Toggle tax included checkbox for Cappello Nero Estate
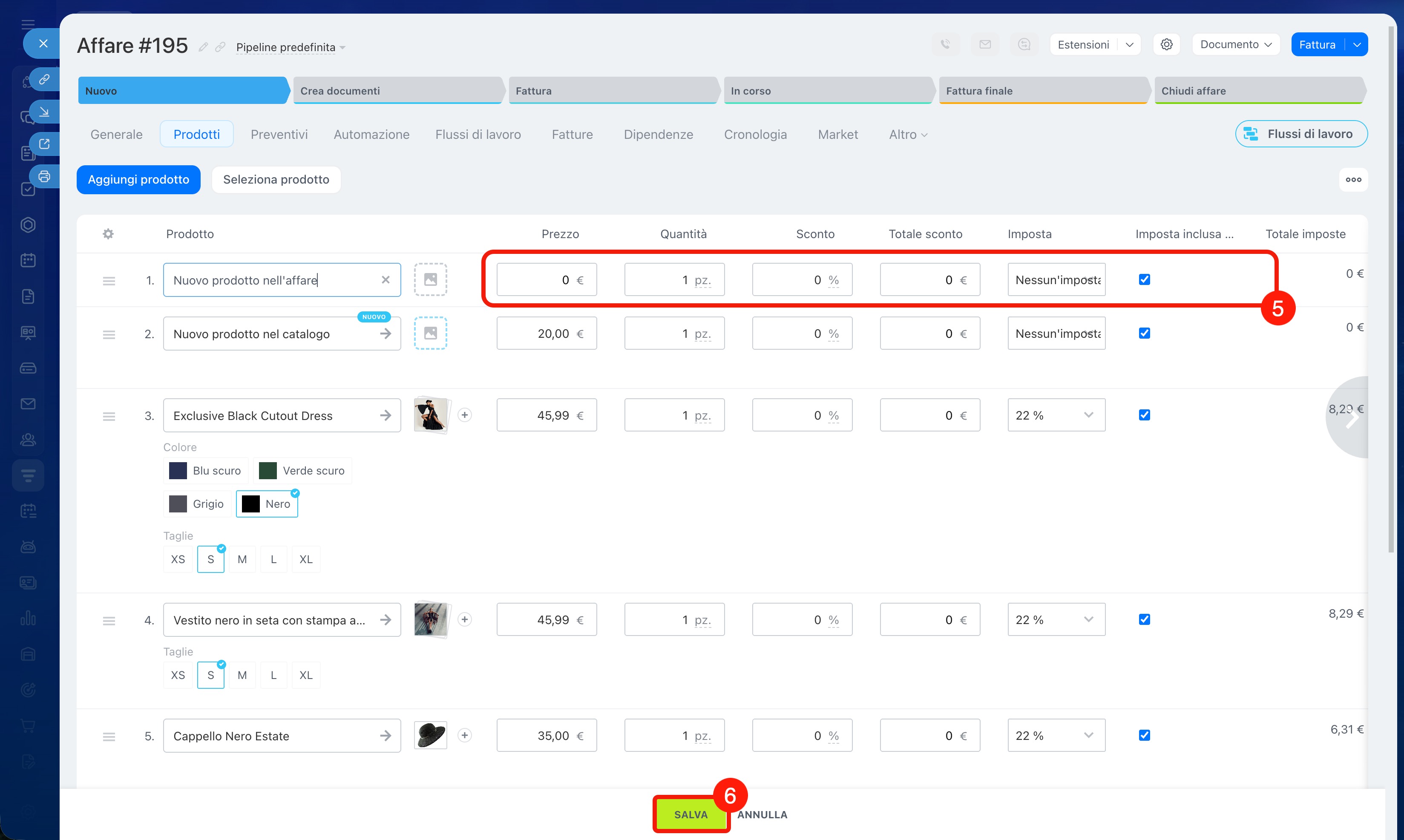The width and height of the screenshot is (1404, 840). pos(1144,735)
